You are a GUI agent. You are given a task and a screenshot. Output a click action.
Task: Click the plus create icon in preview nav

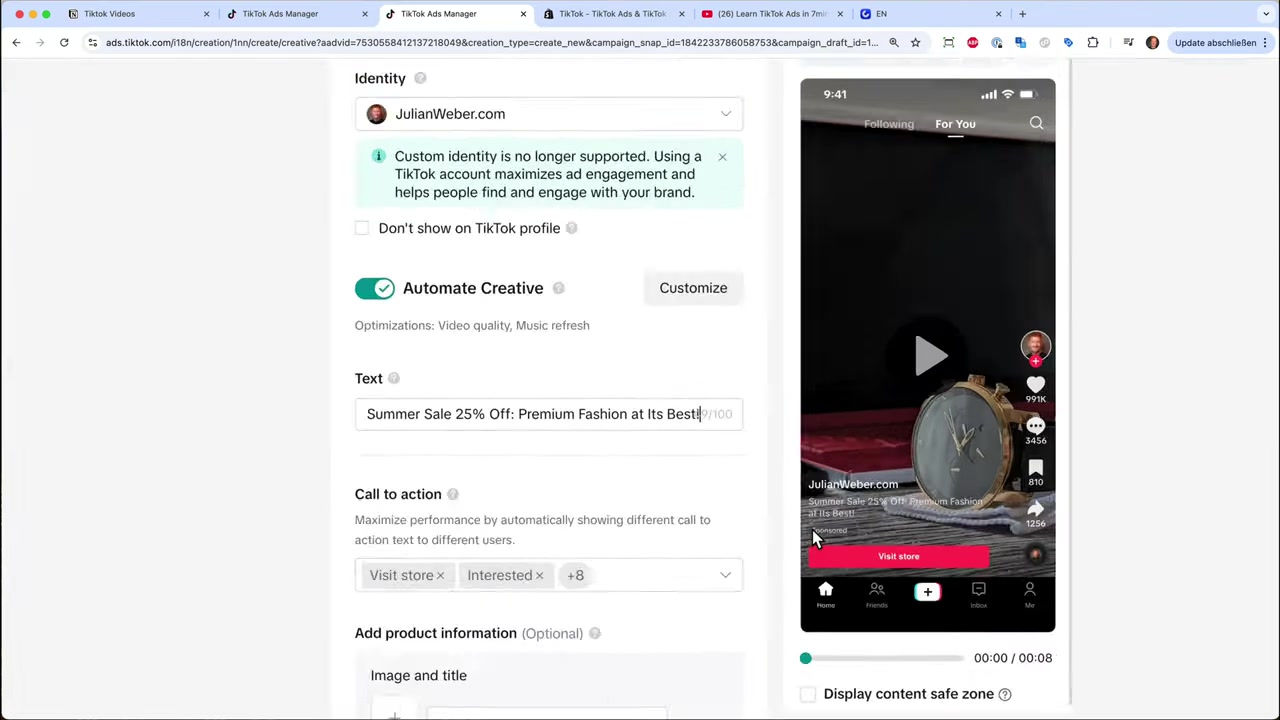927,592
